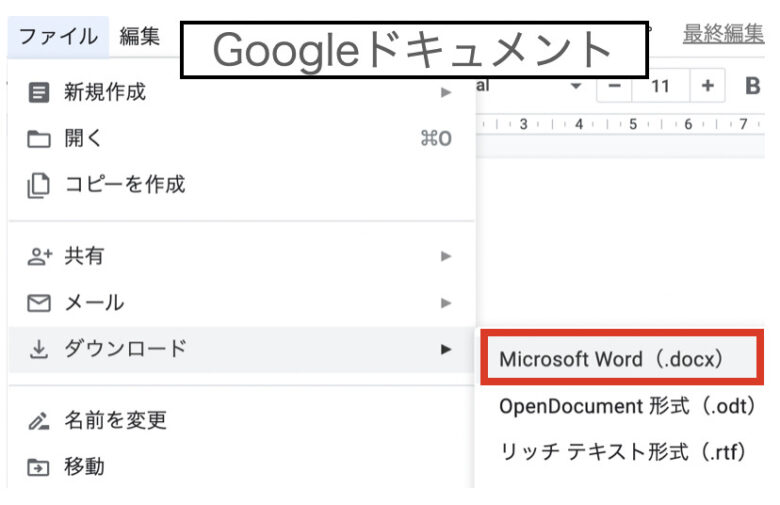
Task: Click the ダウンロード download icon
Action: pyautogui.click(x=39, y=349)
